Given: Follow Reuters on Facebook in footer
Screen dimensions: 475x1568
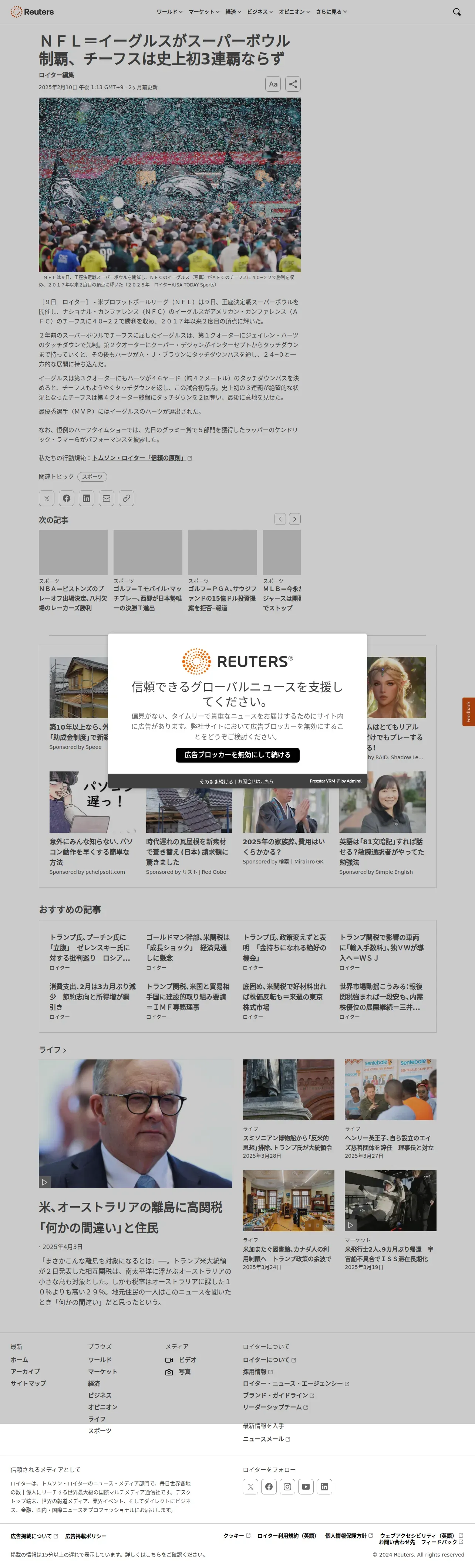Looking at the screenshot, I should [x=269, y=1486].
